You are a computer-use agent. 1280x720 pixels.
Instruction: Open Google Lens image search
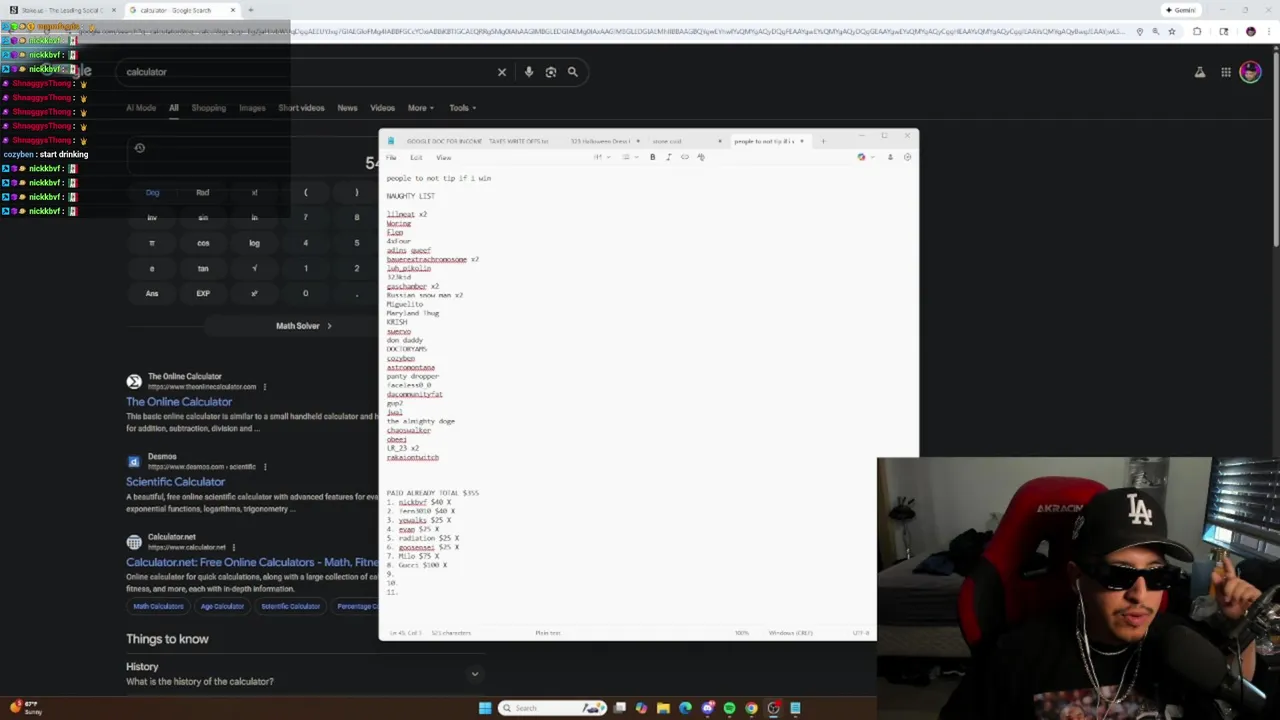[551, 72]
